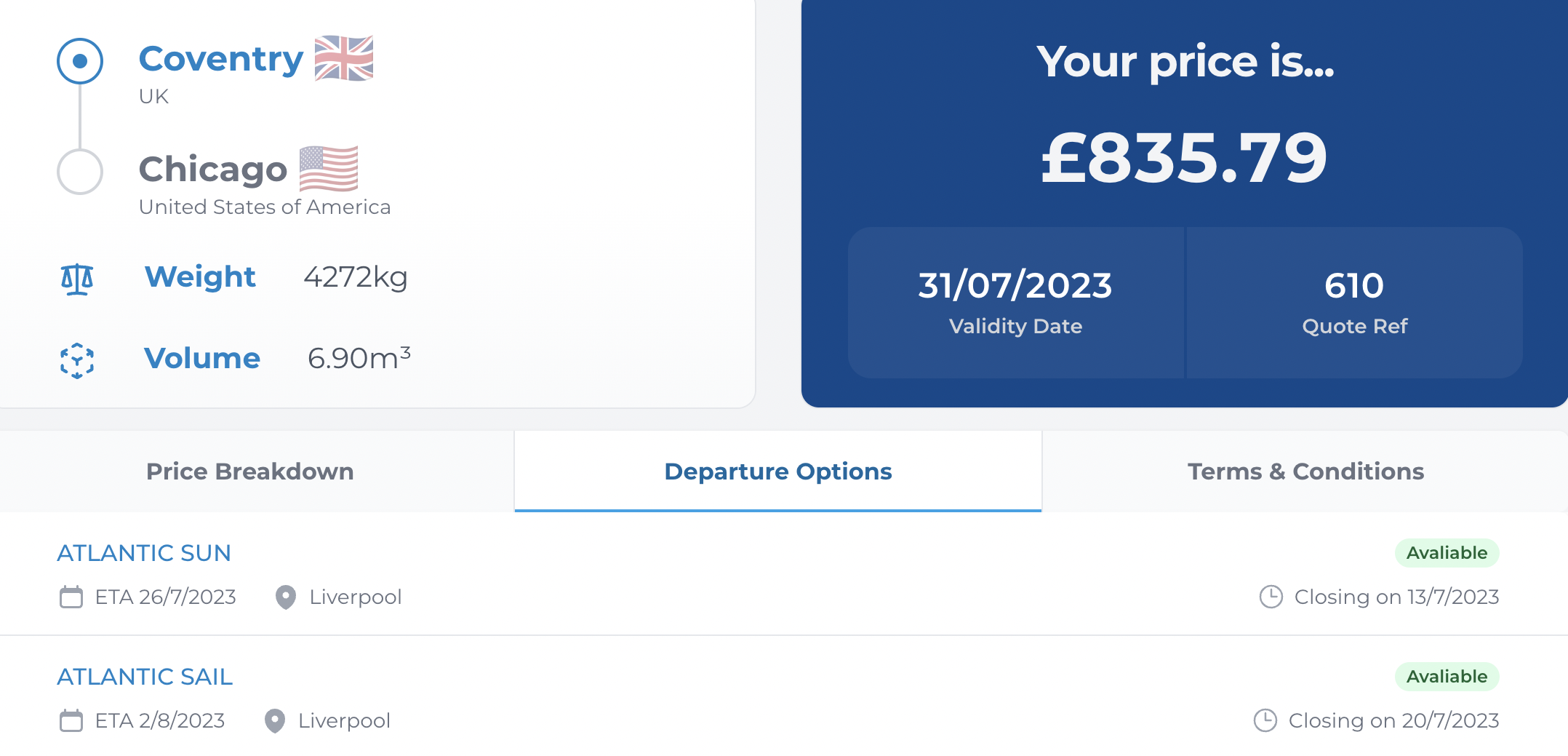1568x756 pixels.
Task: Click the Available badge for Atlantic Sail
Action: tap(1447, 677)
